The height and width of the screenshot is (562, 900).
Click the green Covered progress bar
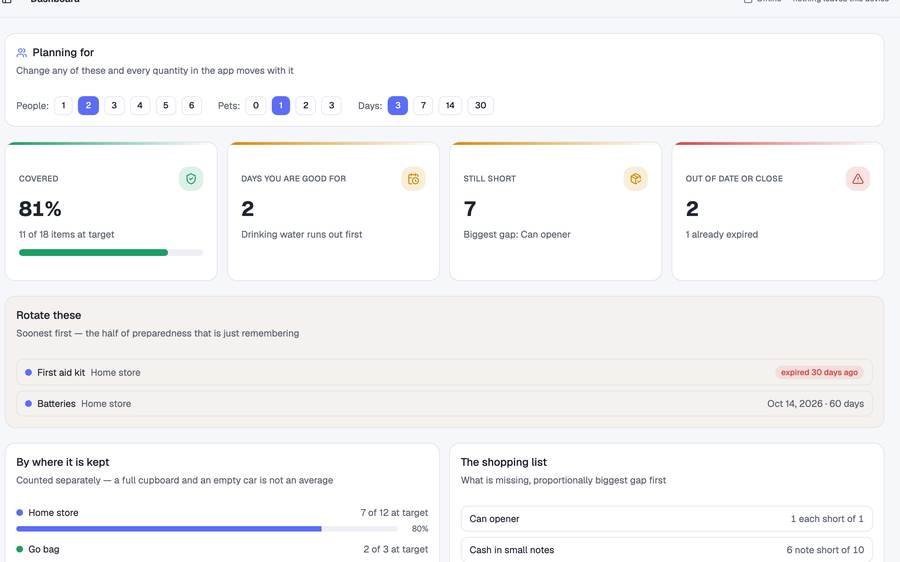coord(111,253)
